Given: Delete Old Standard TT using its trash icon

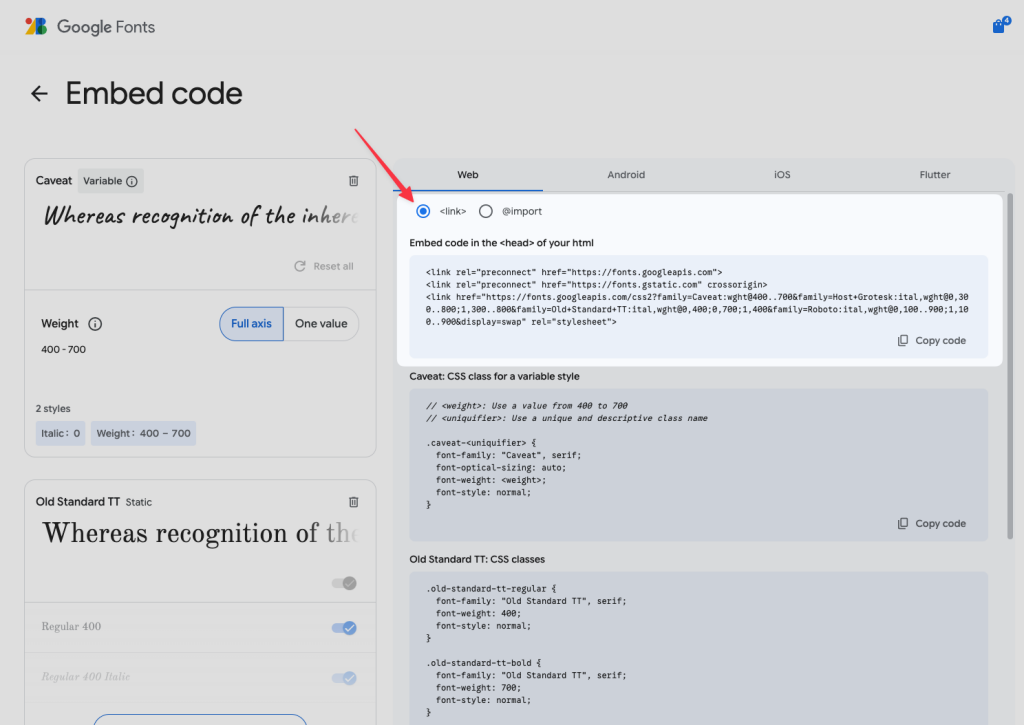Looking at the screenshot, I should 353,501.
